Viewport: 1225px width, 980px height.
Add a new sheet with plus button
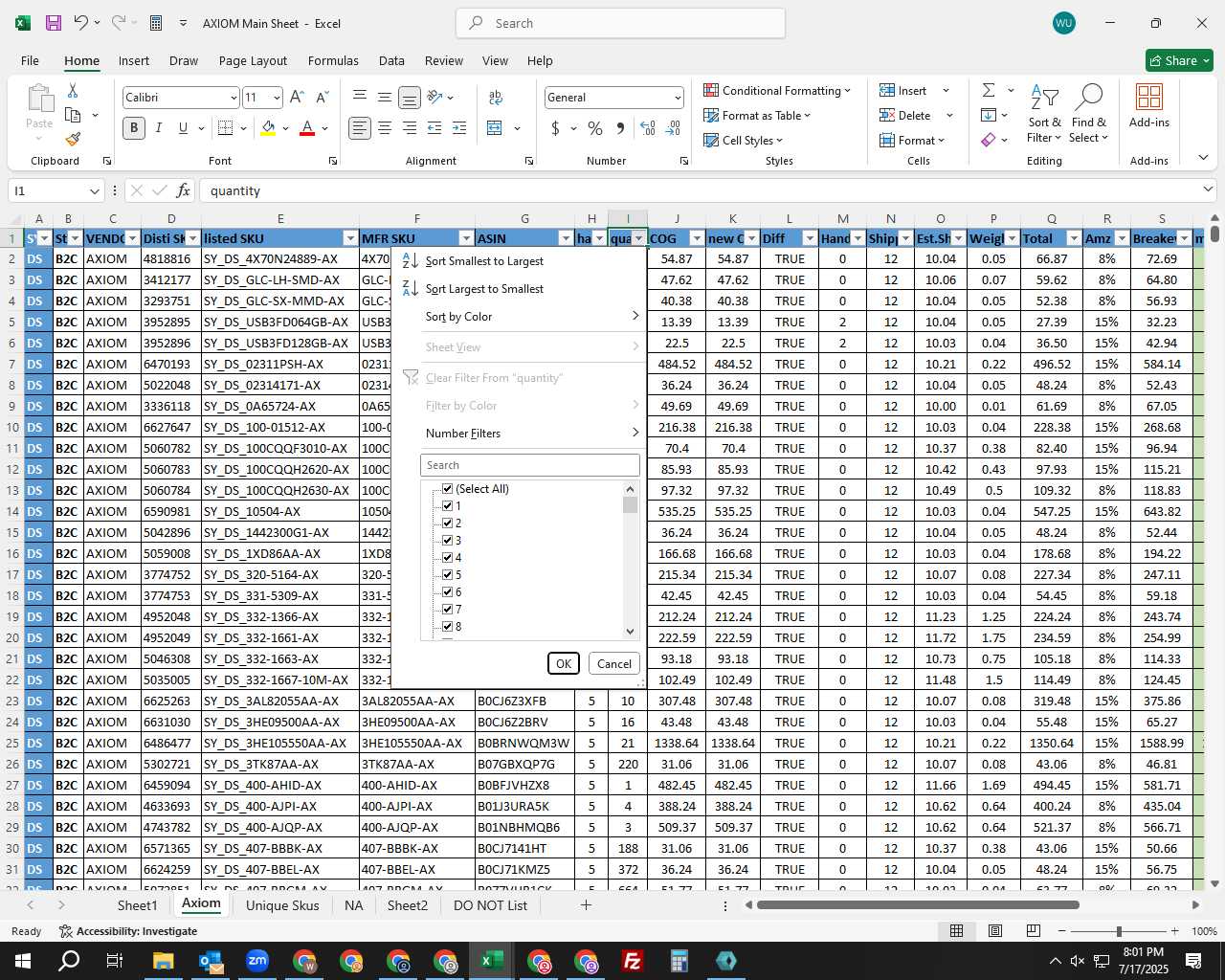point(586,905)
